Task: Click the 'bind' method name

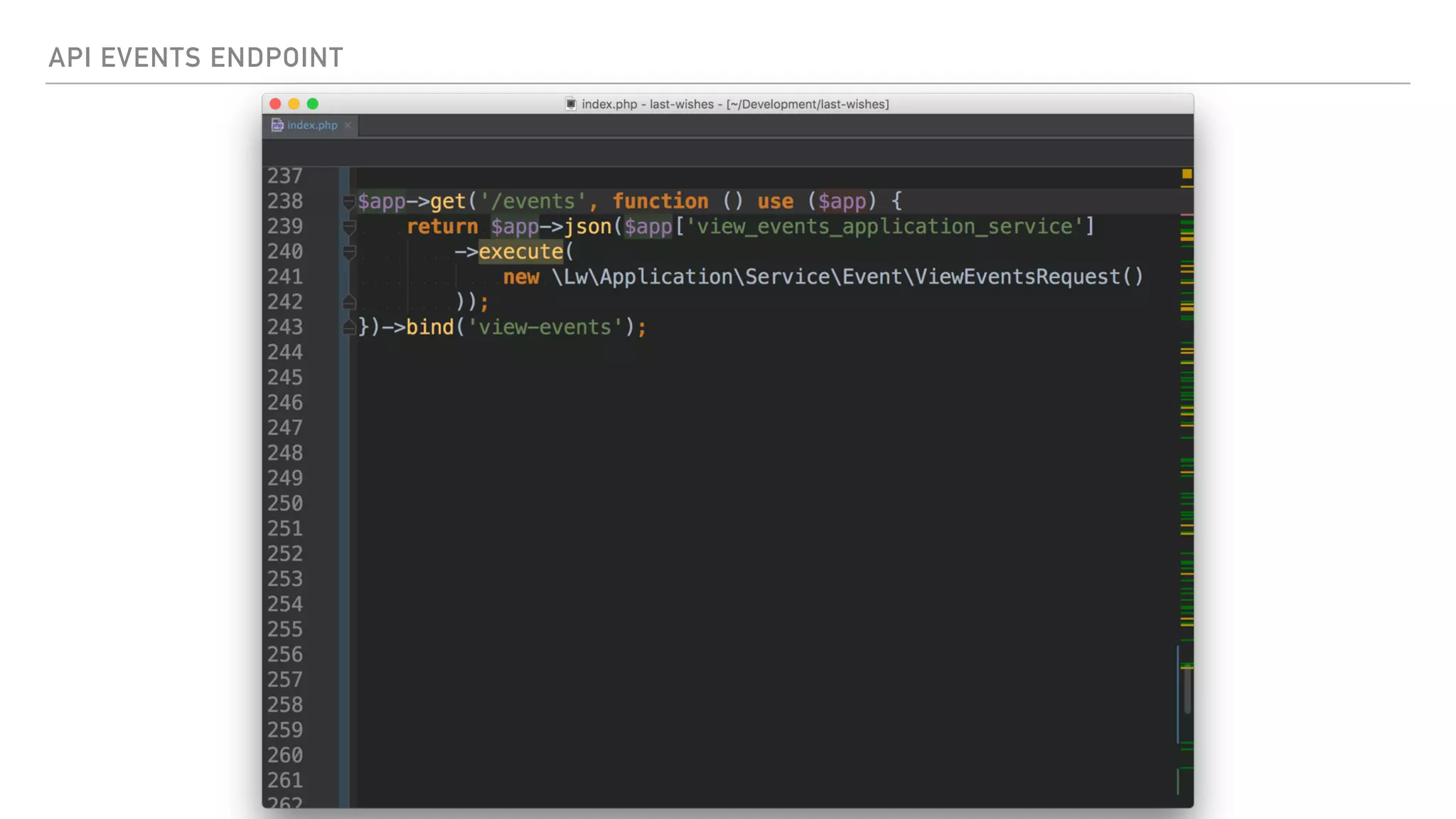Action: (429, 327)
